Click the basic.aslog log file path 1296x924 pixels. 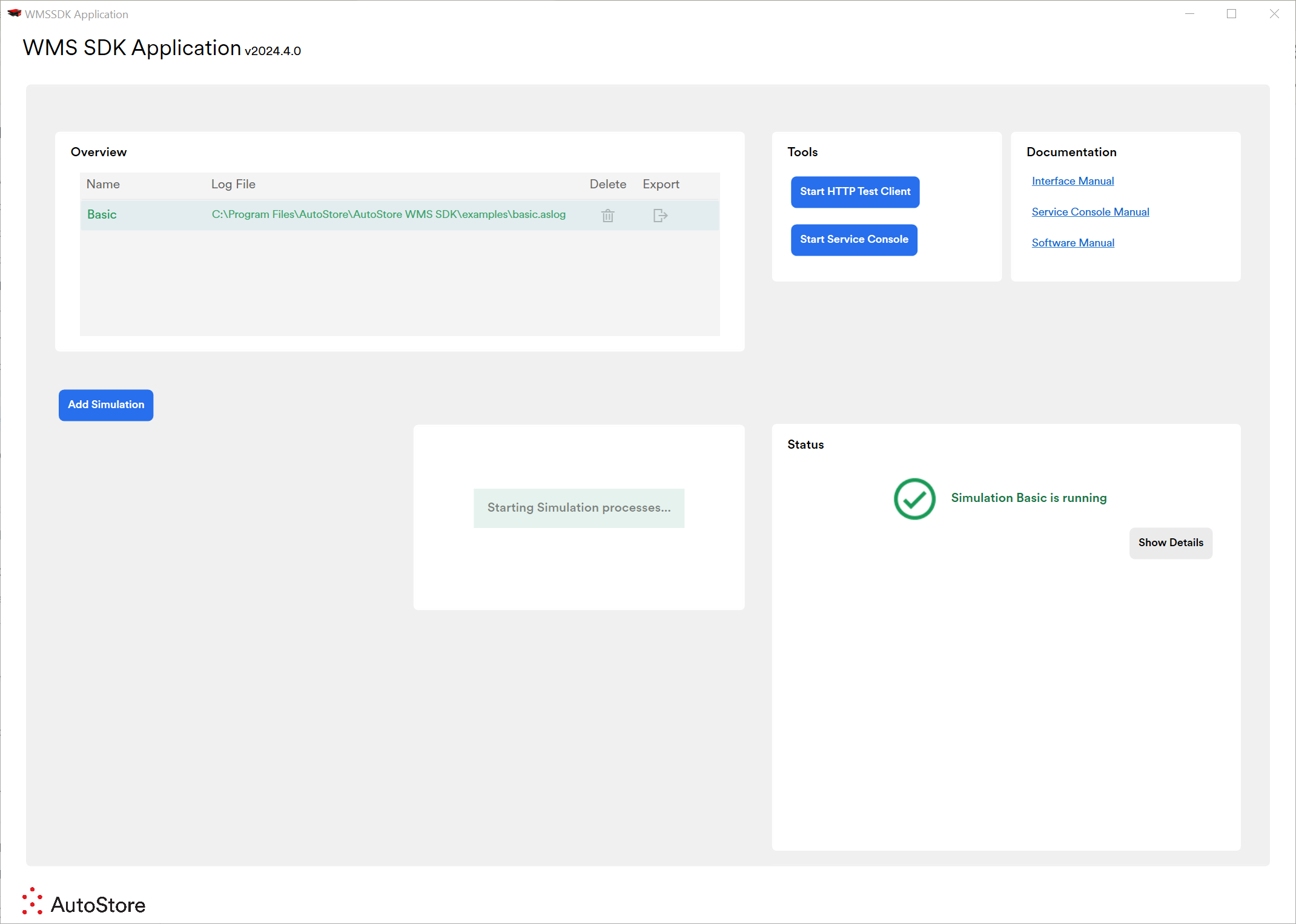(389, 214)
